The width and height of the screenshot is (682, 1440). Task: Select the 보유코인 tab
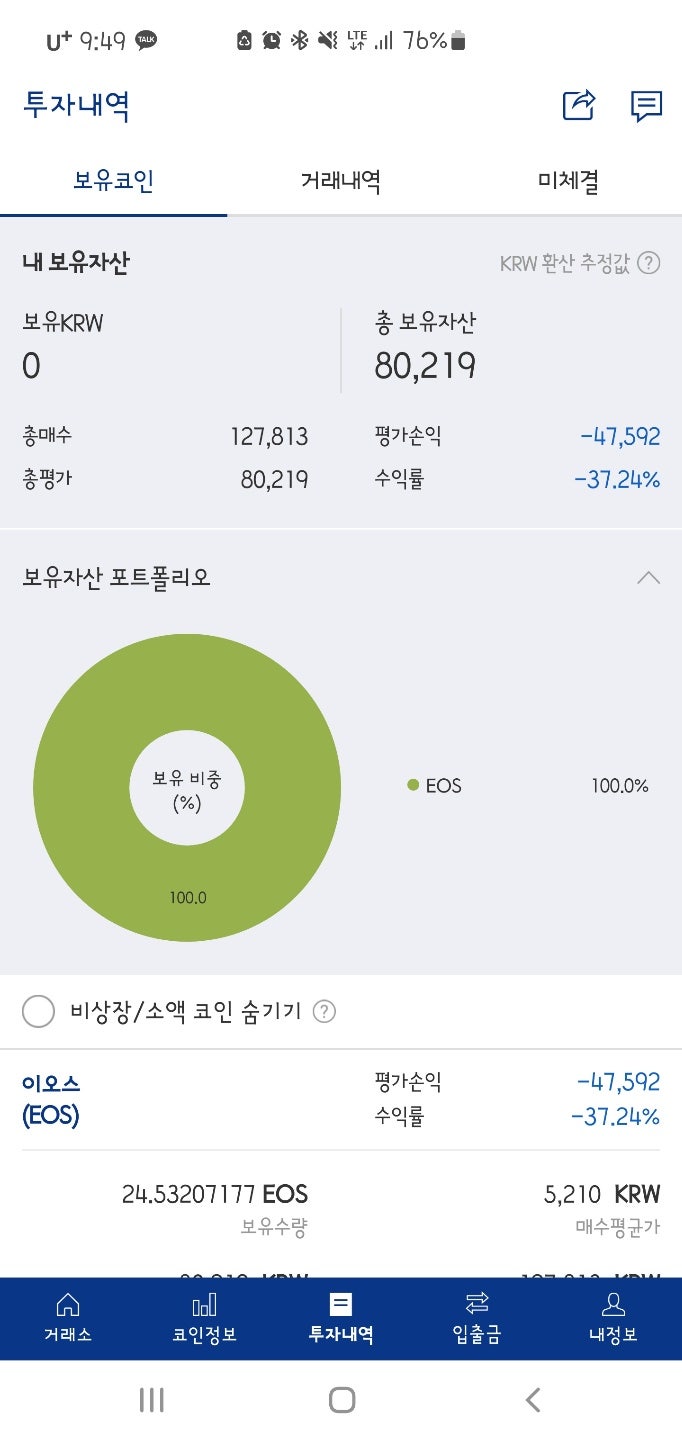click(113, 181)
